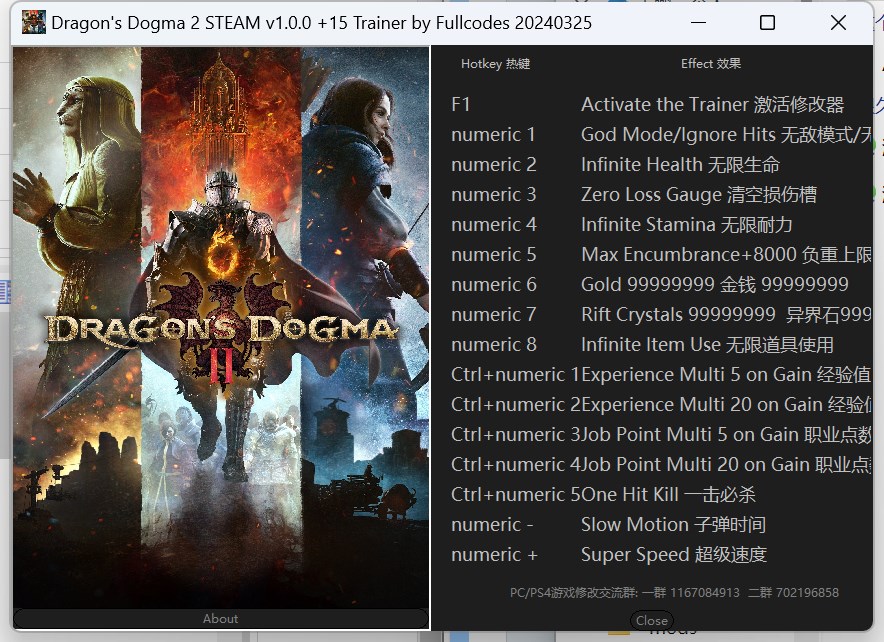Select 'Infinite Stamina 无限耐力' effect
The image size is (884, 642).
(687, 224)
